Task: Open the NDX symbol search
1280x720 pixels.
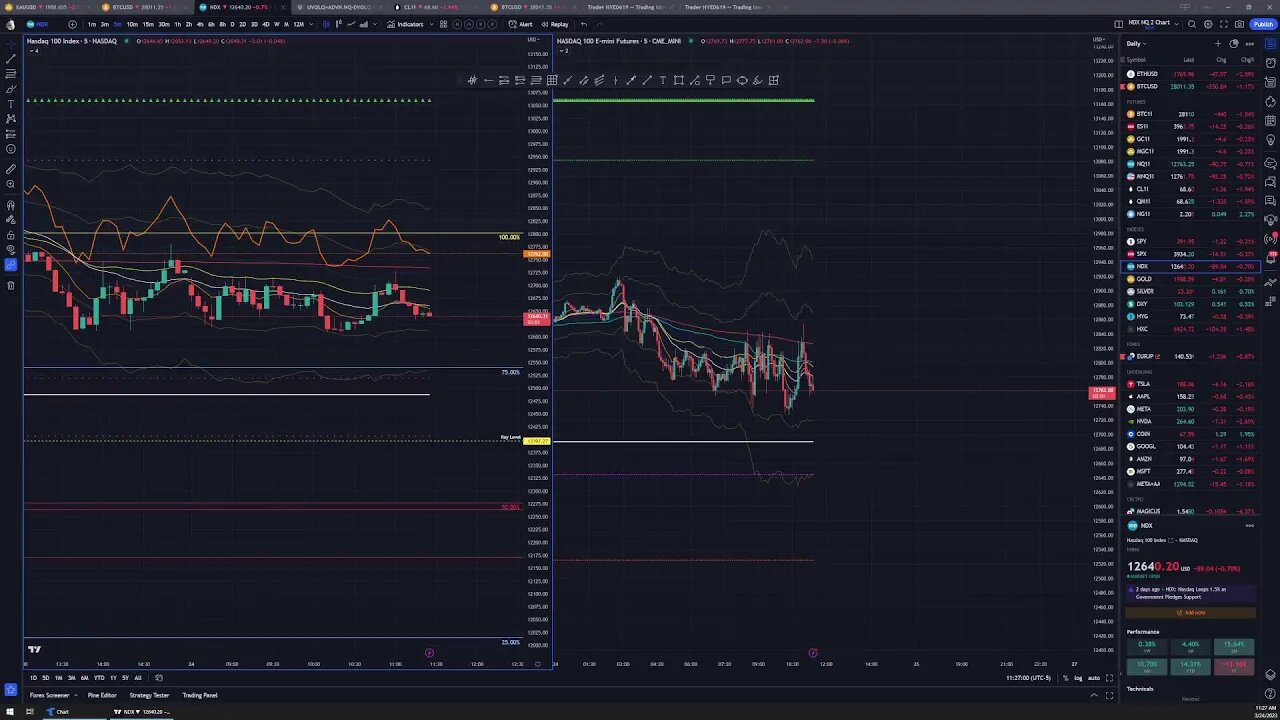Action: [x=38, y=24]
